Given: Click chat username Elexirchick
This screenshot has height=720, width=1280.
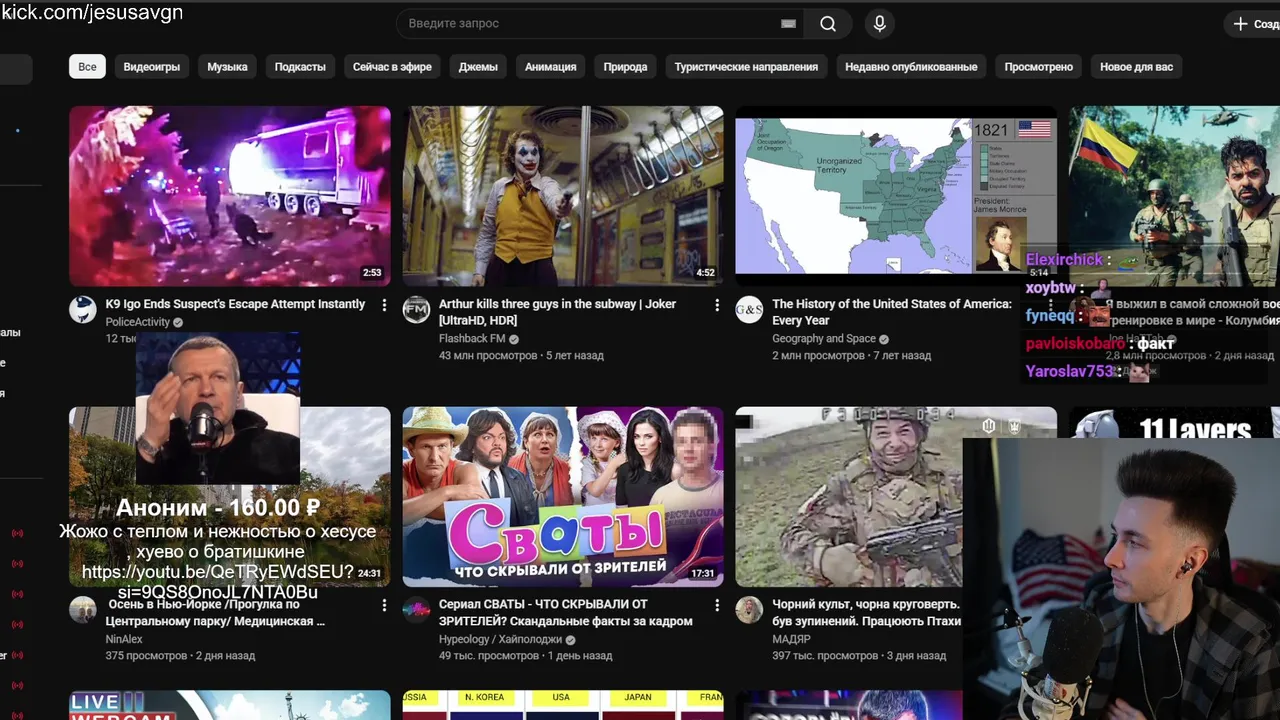Looking at the screenshot, I should (x=1064, y=260).
